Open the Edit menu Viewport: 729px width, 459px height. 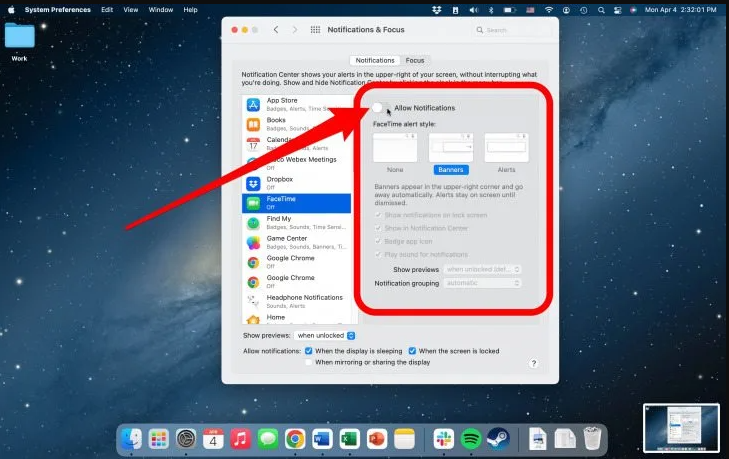[x=107, y=9]
